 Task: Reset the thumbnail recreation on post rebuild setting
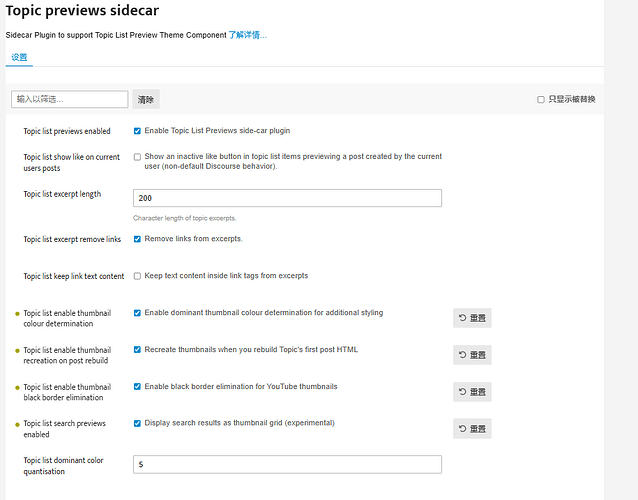tap(472, 355)
